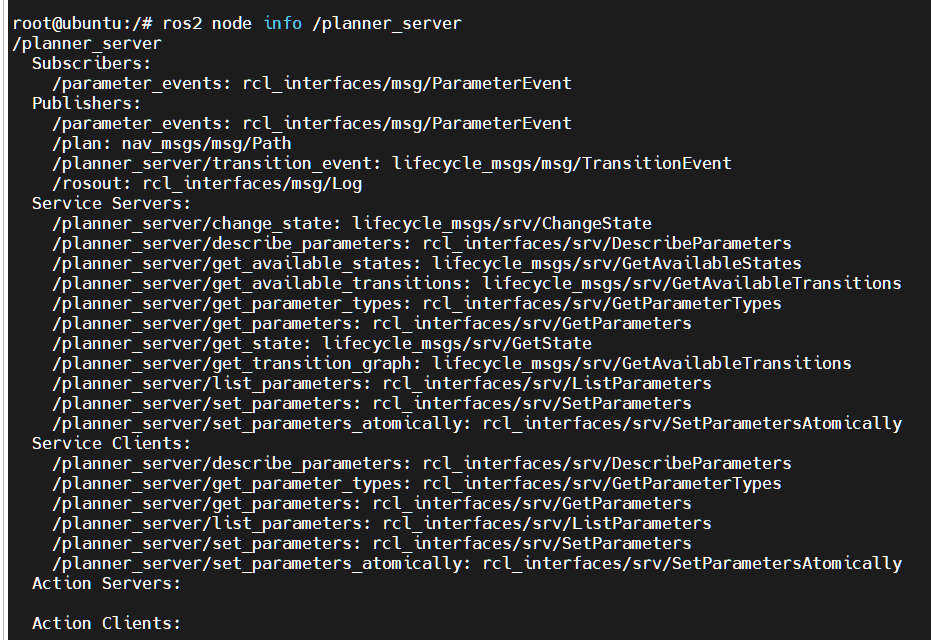Select the get_state GetState service line
931x640 pixels.
pos(322,344)
